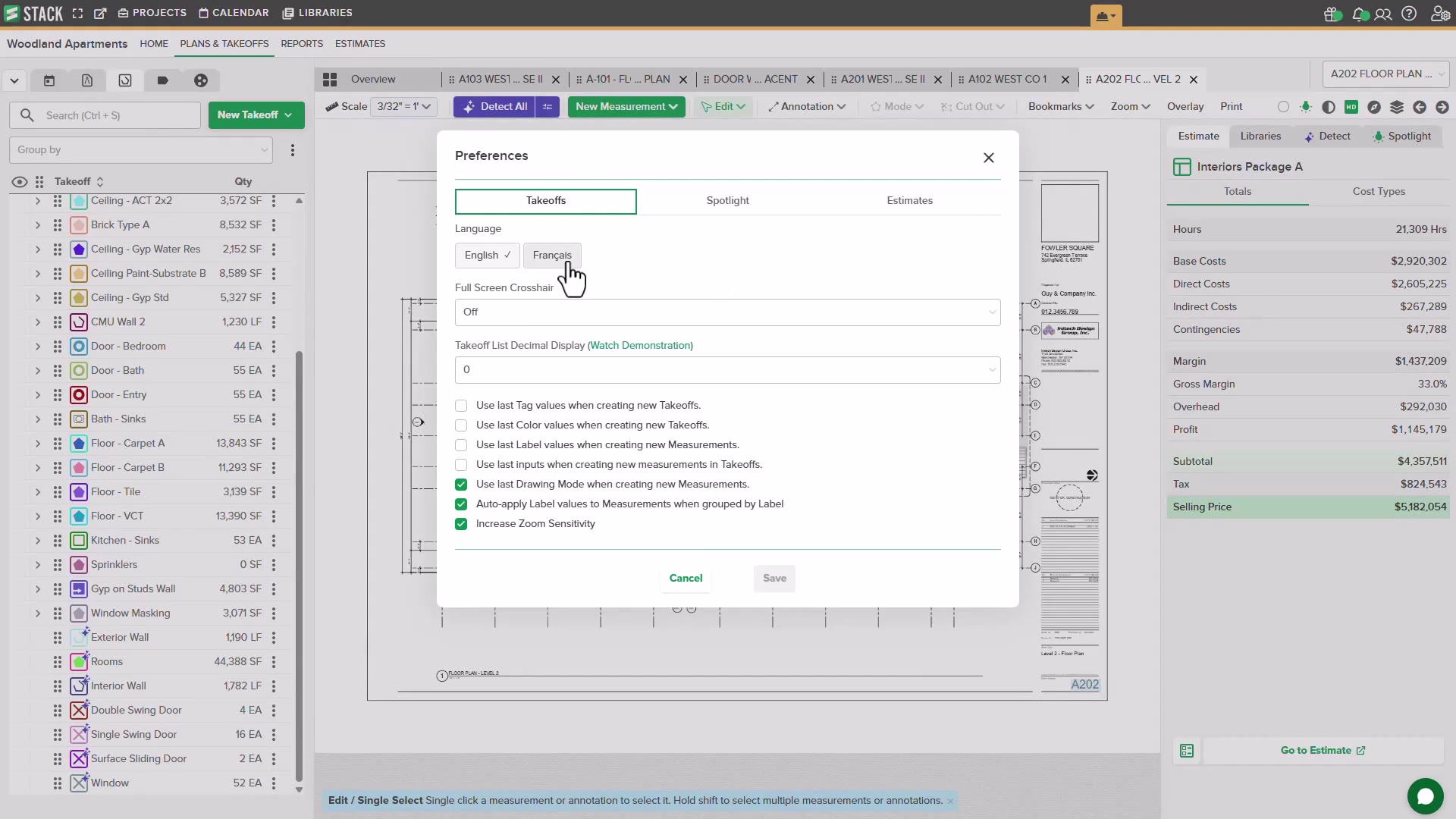This screenshot has width=1456, height=819.
Task: Open Takeoff List Decimal Display dropdown
Action: point(727,370)
